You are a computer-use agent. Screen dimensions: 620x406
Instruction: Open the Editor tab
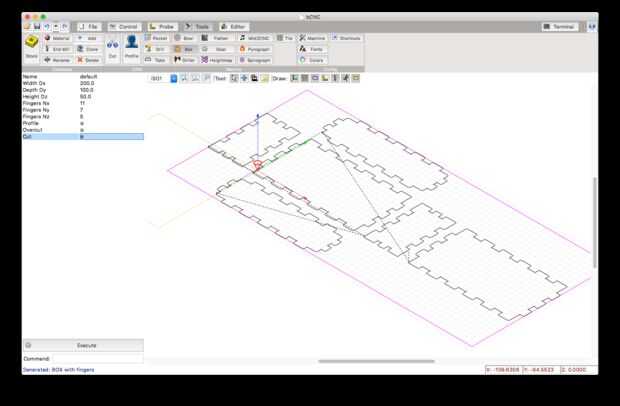coord(234,26)
